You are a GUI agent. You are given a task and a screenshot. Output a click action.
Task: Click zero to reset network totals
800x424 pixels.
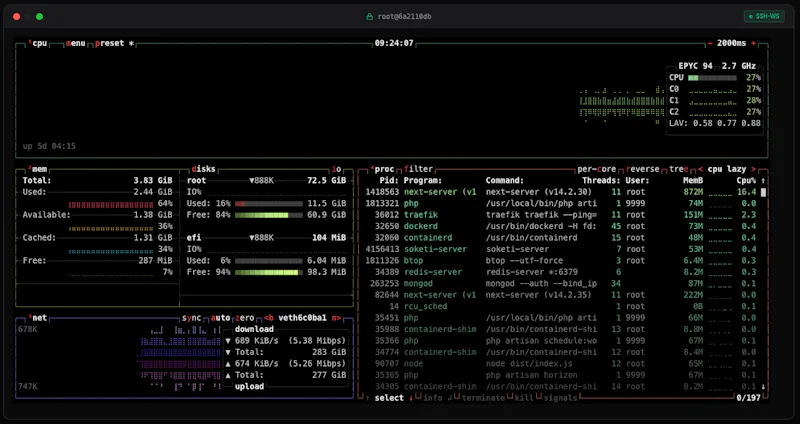(244, 318)
